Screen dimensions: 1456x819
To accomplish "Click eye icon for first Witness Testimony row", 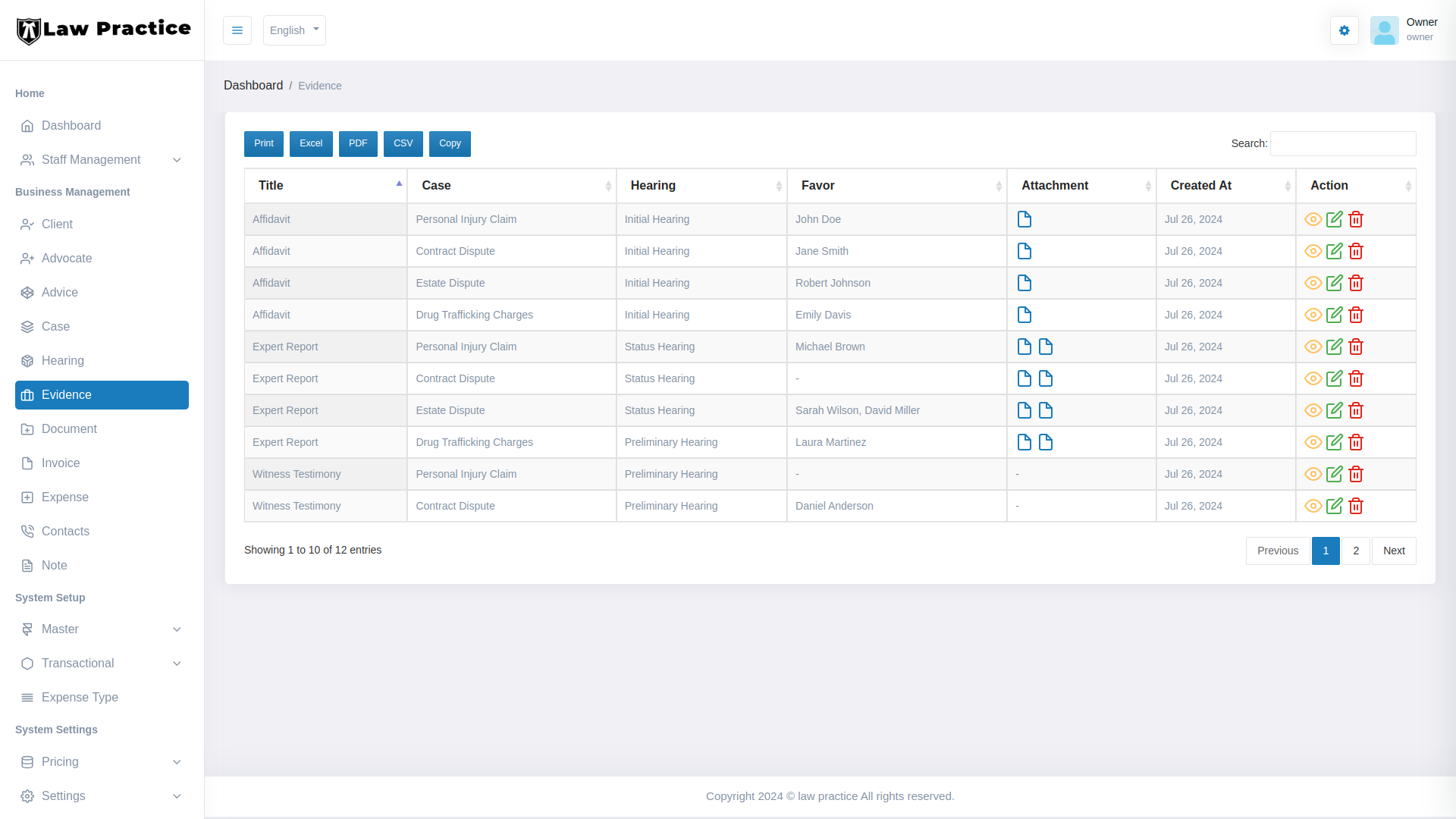I will tap(1313, 474).
